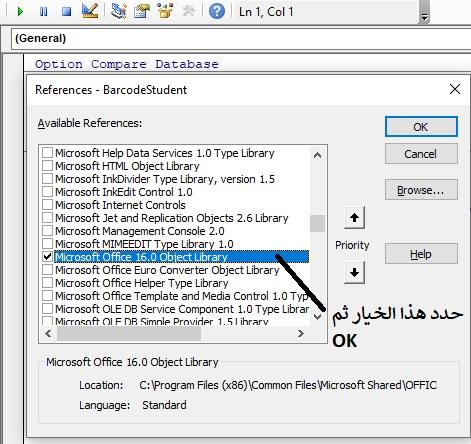Click the Break pause icon in toolbar
The image size is (471, 444).
(43, 12)
